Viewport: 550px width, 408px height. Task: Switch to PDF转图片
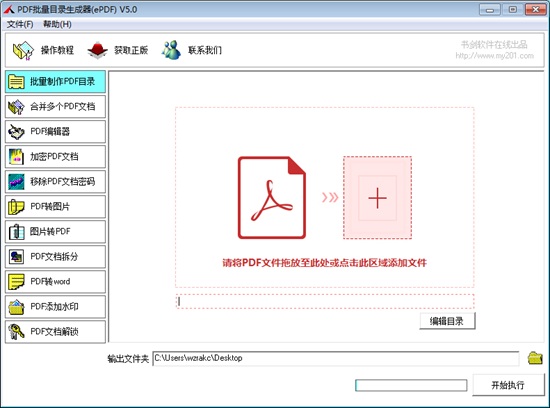click(x=55, y=207)
